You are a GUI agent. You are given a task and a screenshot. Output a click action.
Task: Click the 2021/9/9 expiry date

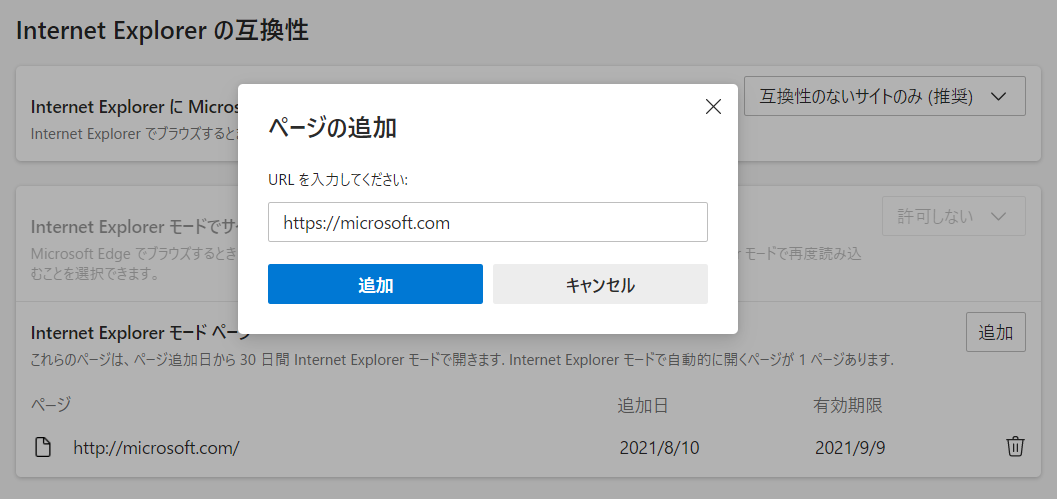point(849,448)
